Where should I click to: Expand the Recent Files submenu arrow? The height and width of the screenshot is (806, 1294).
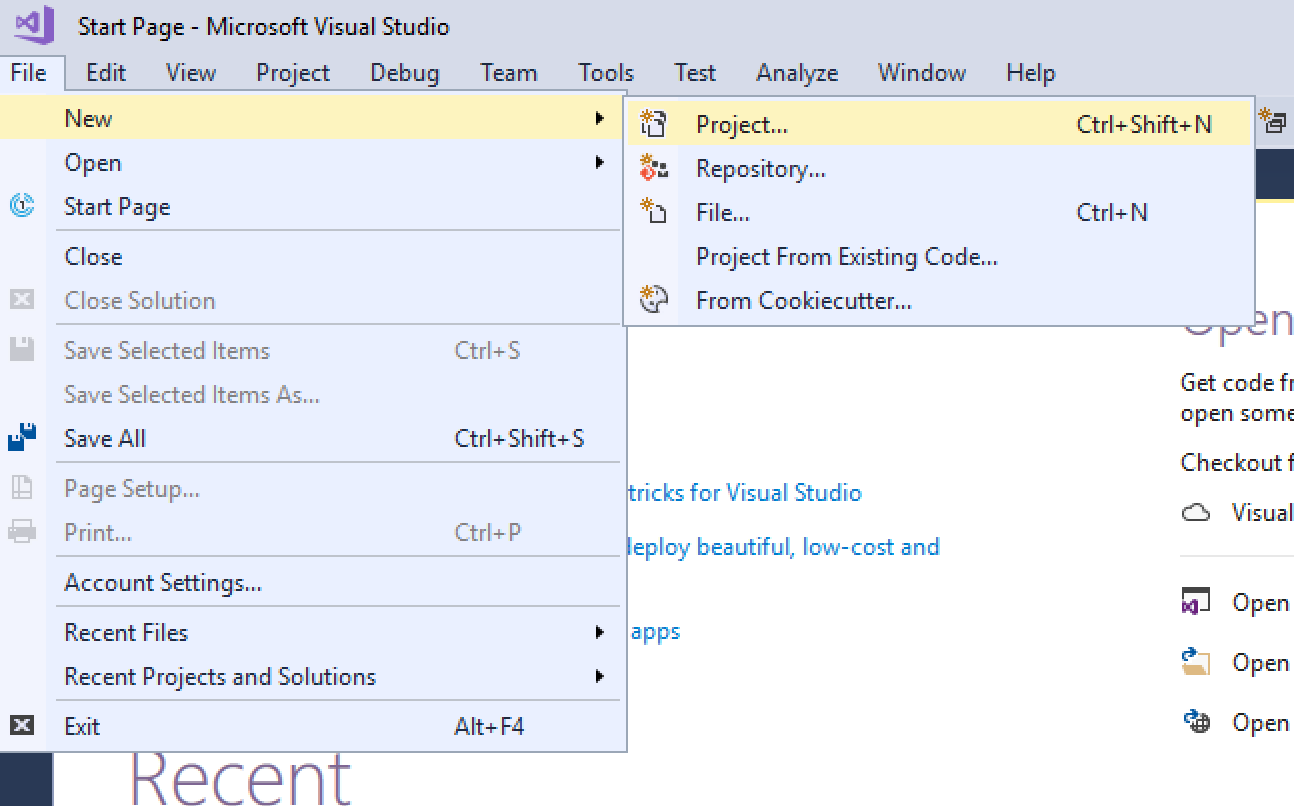[x=599, y=632]
